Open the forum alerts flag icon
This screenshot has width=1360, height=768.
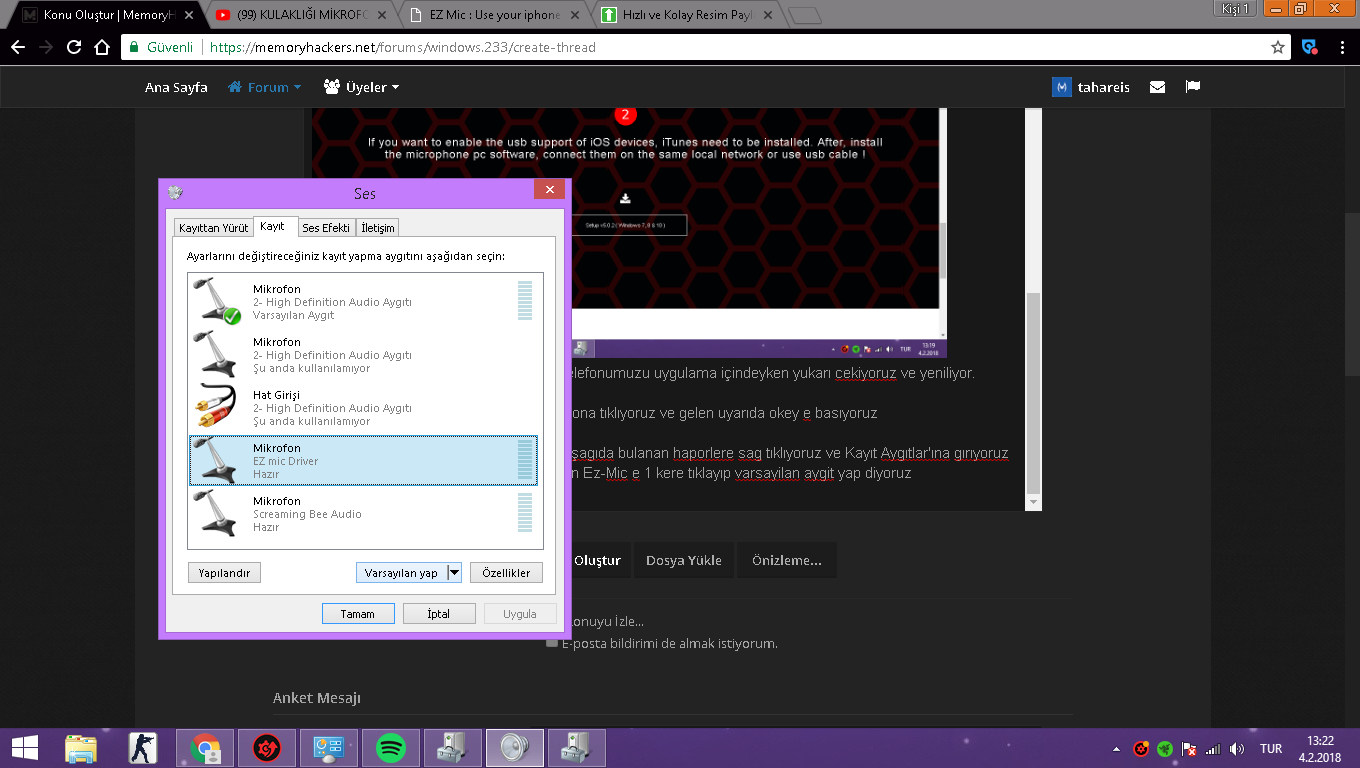(1192, 87)
